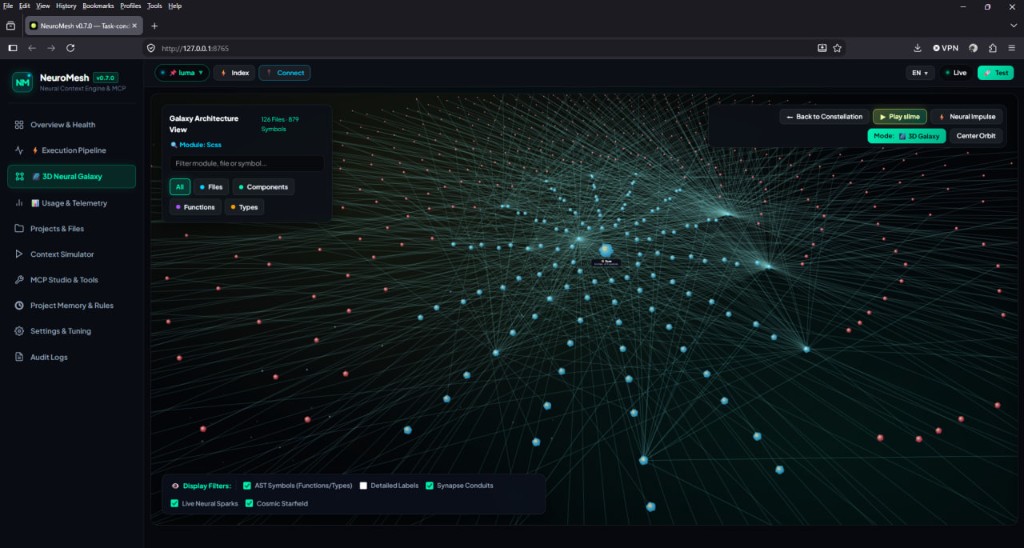The width and height of the screenshot is (1024, 548).
Task: Select the All filter chip
Action: click(x=180, y=187)
